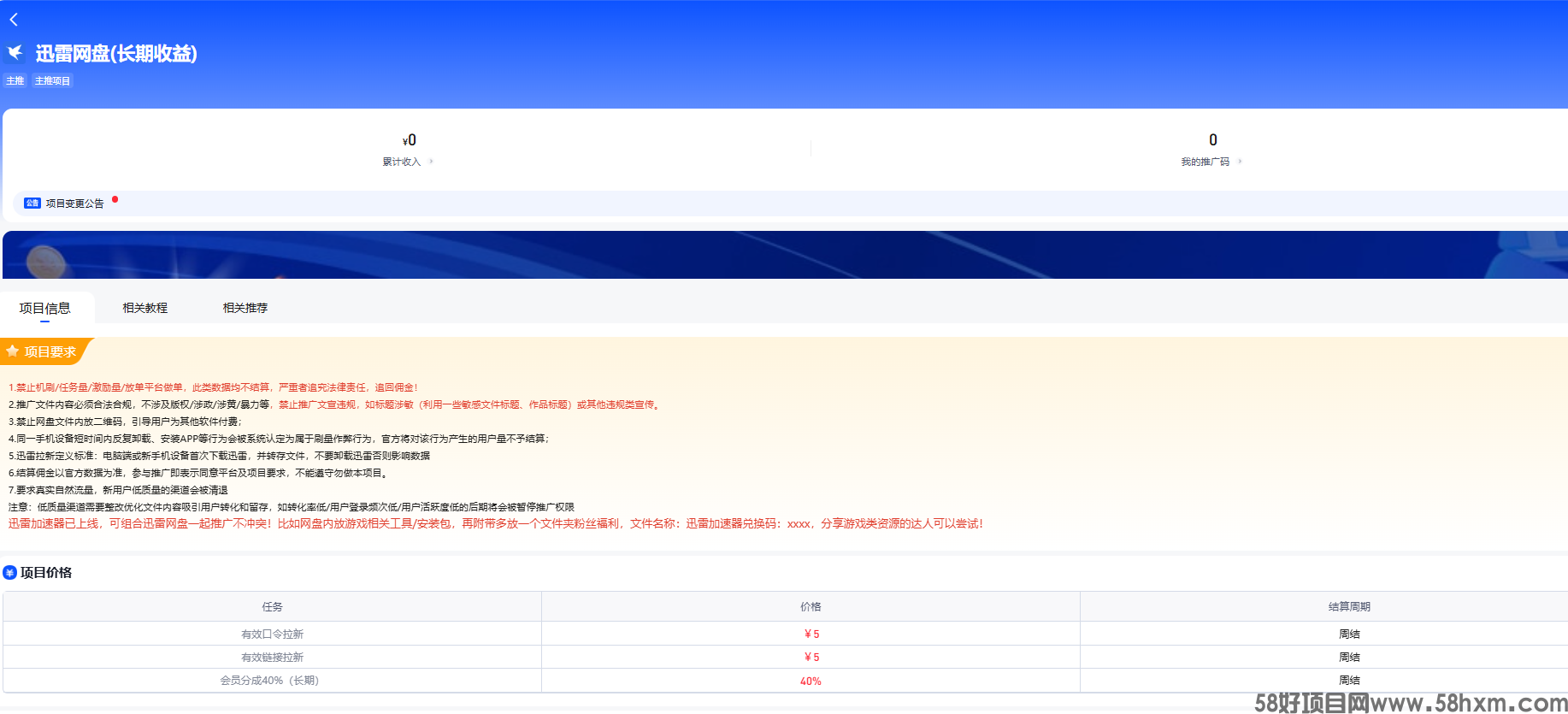Image resolution: width=1568 pixels, height=714 pixels.
Task: Click requirement line 5 about 迅雷拉新定义标准
Action: pyautogui.click(x=219, y=456)
